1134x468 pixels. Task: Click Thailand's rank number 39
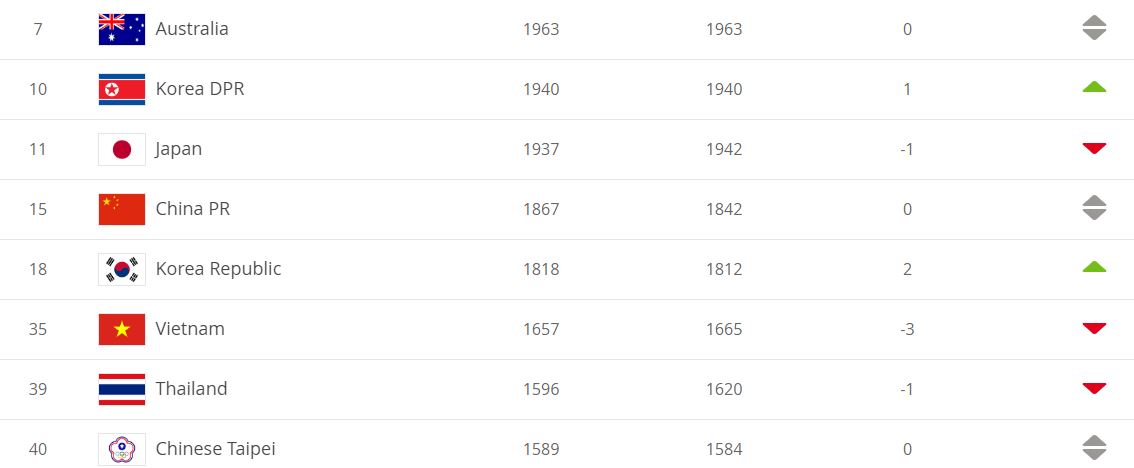point(38,389)
